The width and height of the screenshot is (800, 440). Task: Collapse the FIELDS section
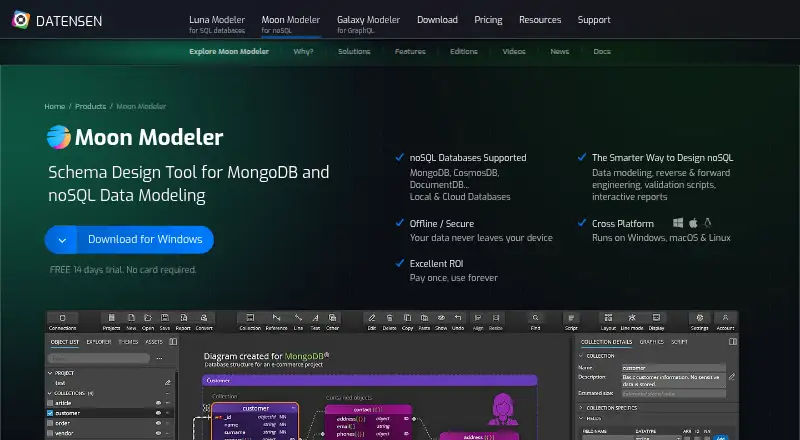pos(581,418)
